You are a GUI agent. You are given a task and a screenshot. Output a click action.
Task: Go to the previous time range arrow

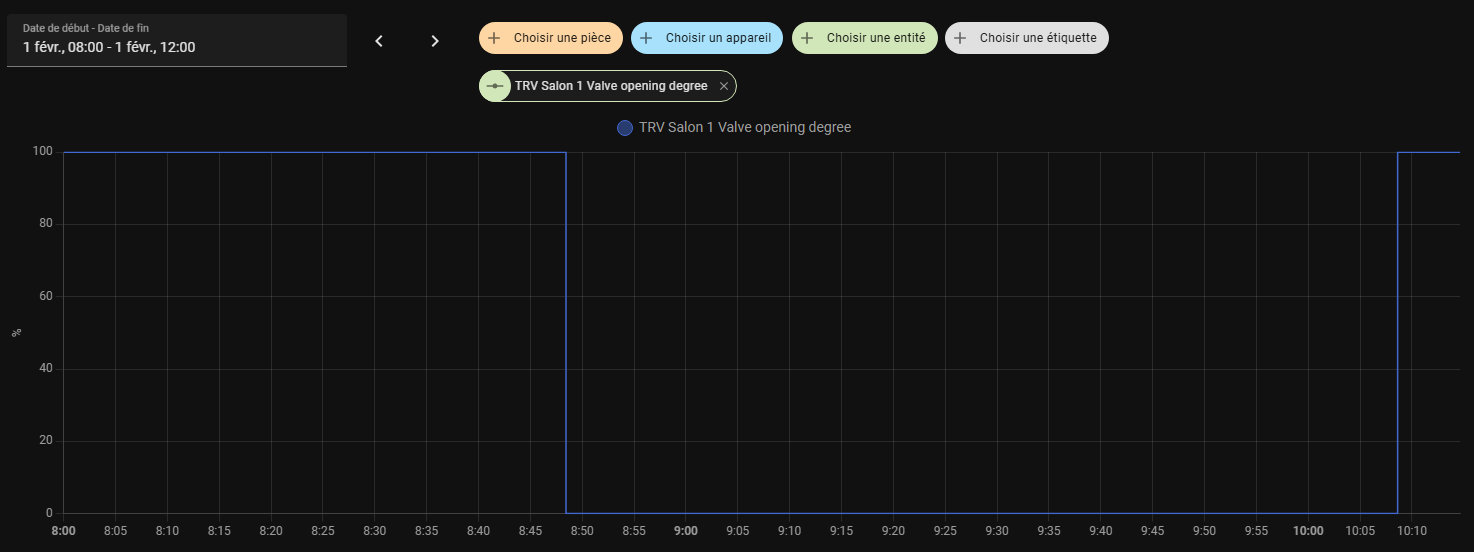[379, 41]
